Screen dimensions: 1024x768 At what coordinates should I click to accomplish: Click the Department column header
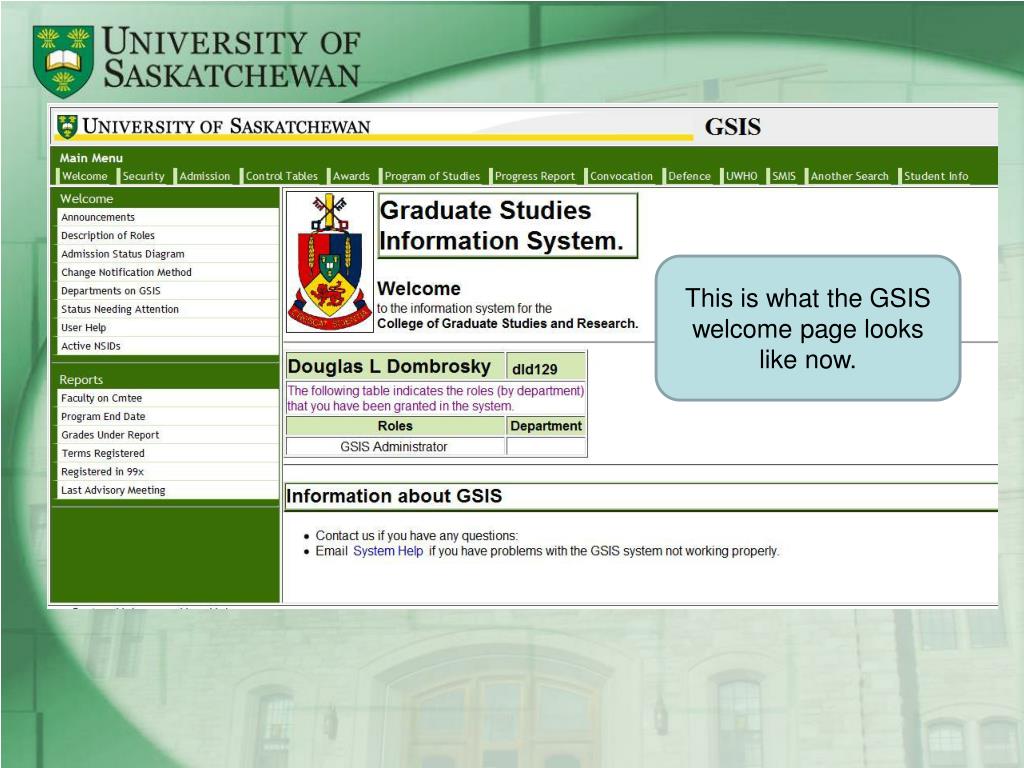click(546, 426)
